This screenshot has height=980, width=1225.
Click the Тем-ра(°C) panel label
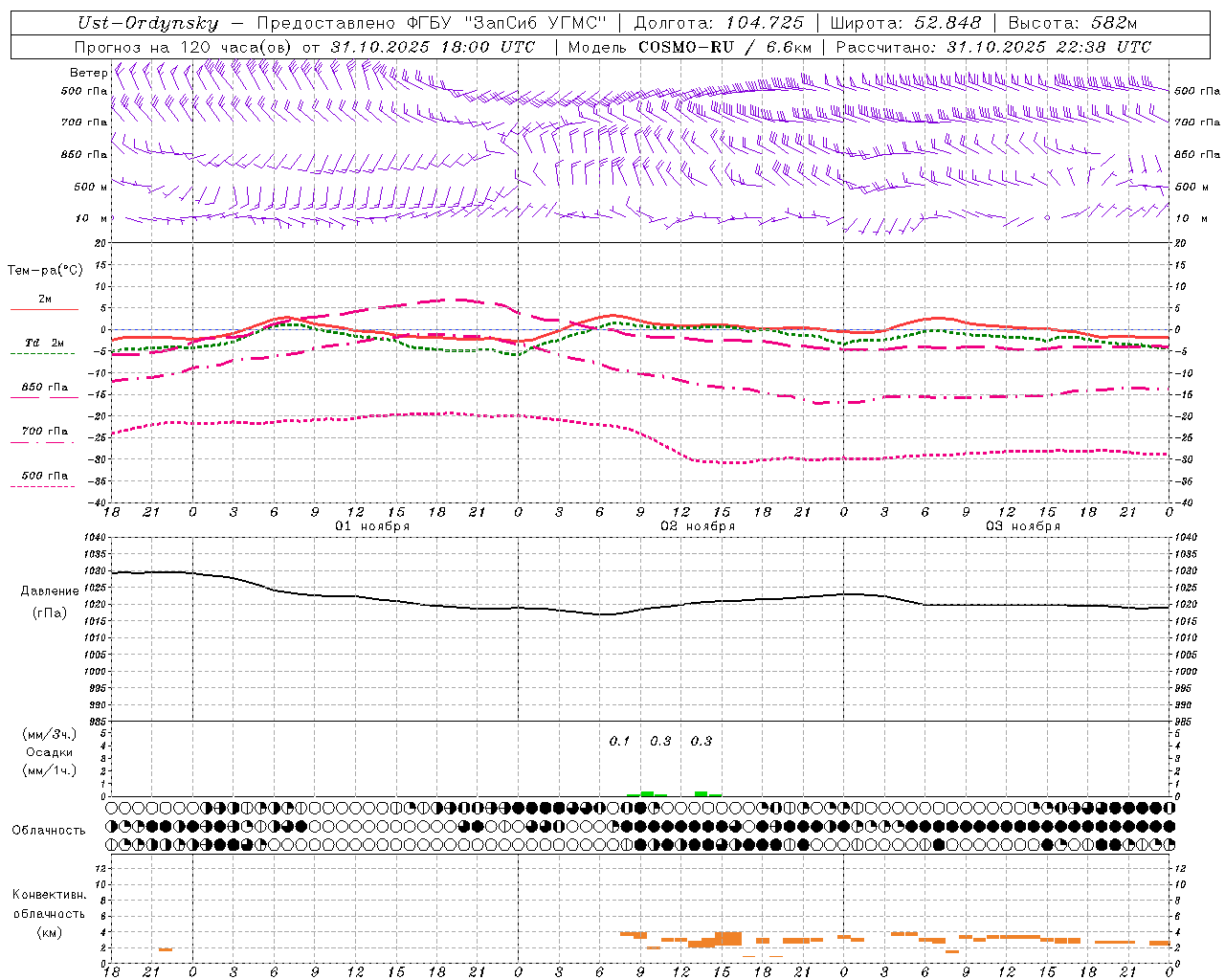click(x=45, y=271)
